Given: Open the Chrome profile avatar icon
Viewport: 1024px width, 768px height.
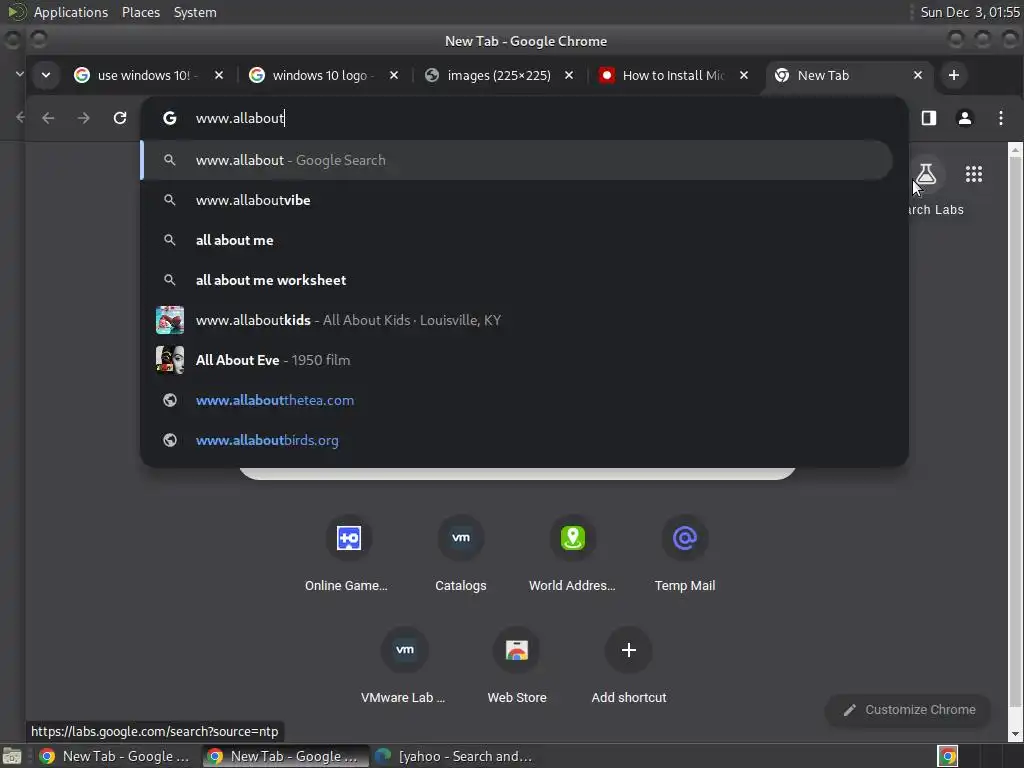Looking at the screenshot, I should 965,118.
